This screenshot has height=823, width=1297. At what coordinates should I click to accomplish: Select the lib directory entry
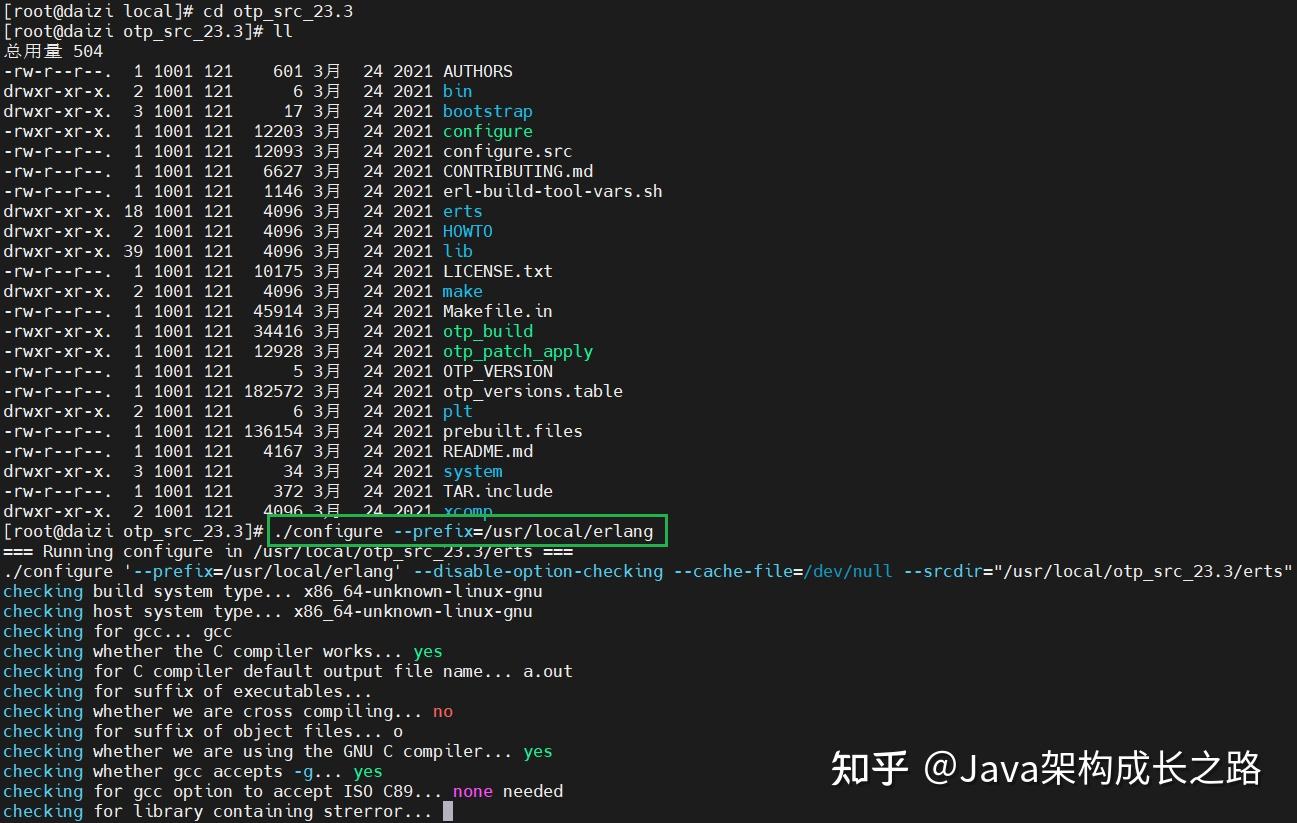point(458,251)
